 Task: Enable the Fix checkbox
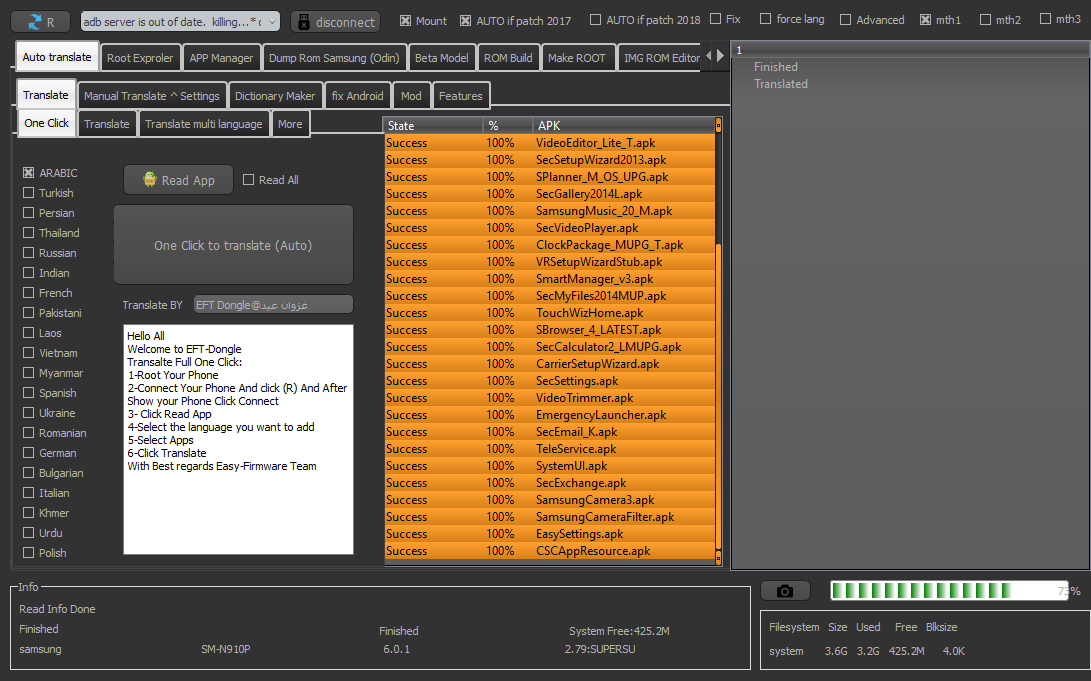(715, 19)
